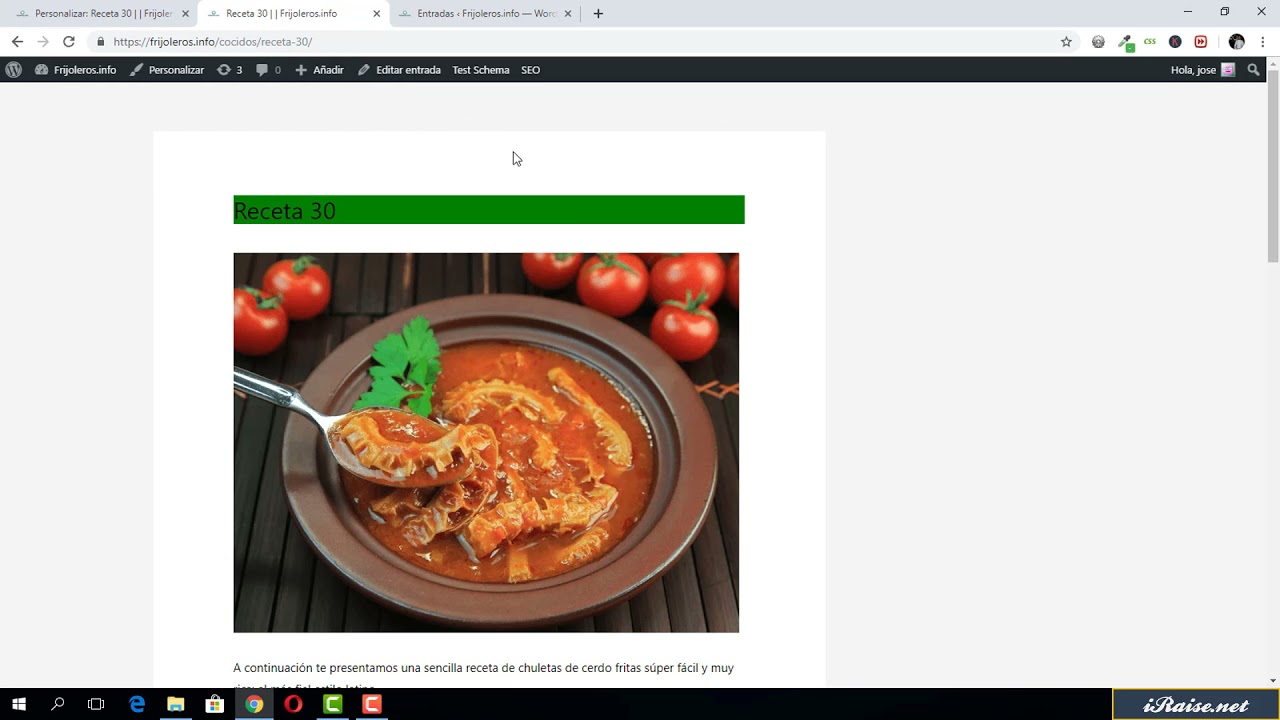Click Personalizar in the admin bar
The width and height of the screenshot is (1280, 720).
[167, 70]
